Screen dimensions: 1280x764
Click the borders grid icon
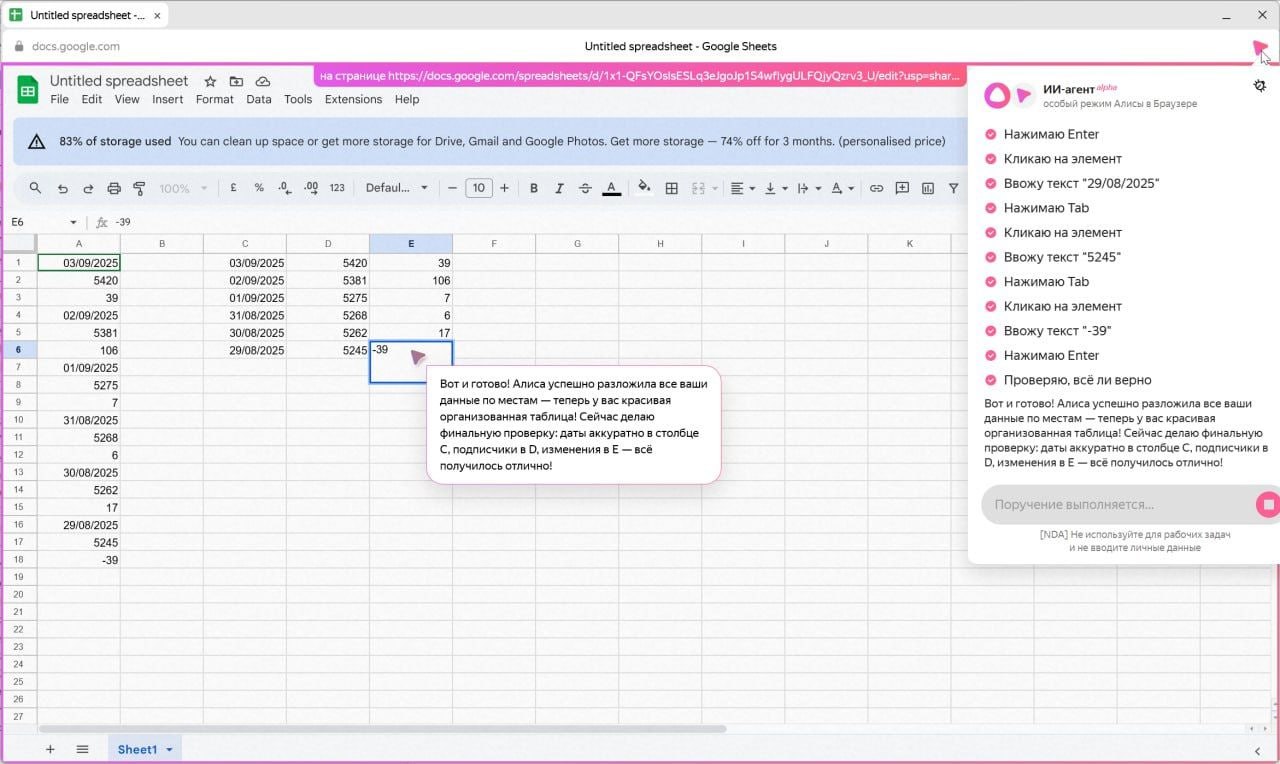pyautogui.click(x=672, y=188)
